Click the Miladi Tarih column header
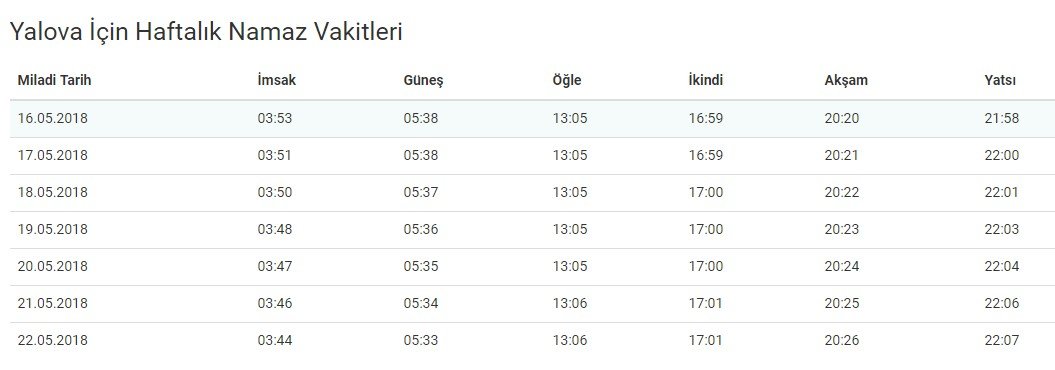The image size is (1055, 370). coord(54,80)
